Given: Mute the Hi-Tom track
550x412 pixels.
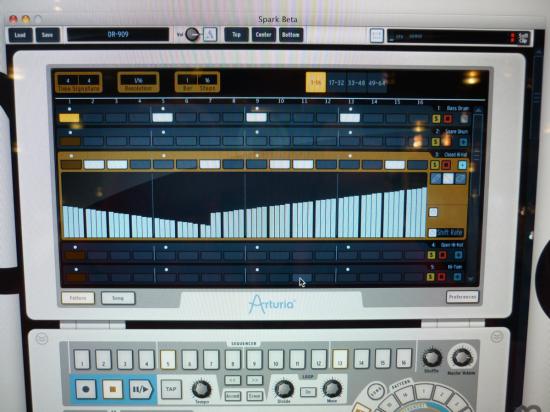Looking at the screenshot, I should pyautogui.click(x=442, y=277).
